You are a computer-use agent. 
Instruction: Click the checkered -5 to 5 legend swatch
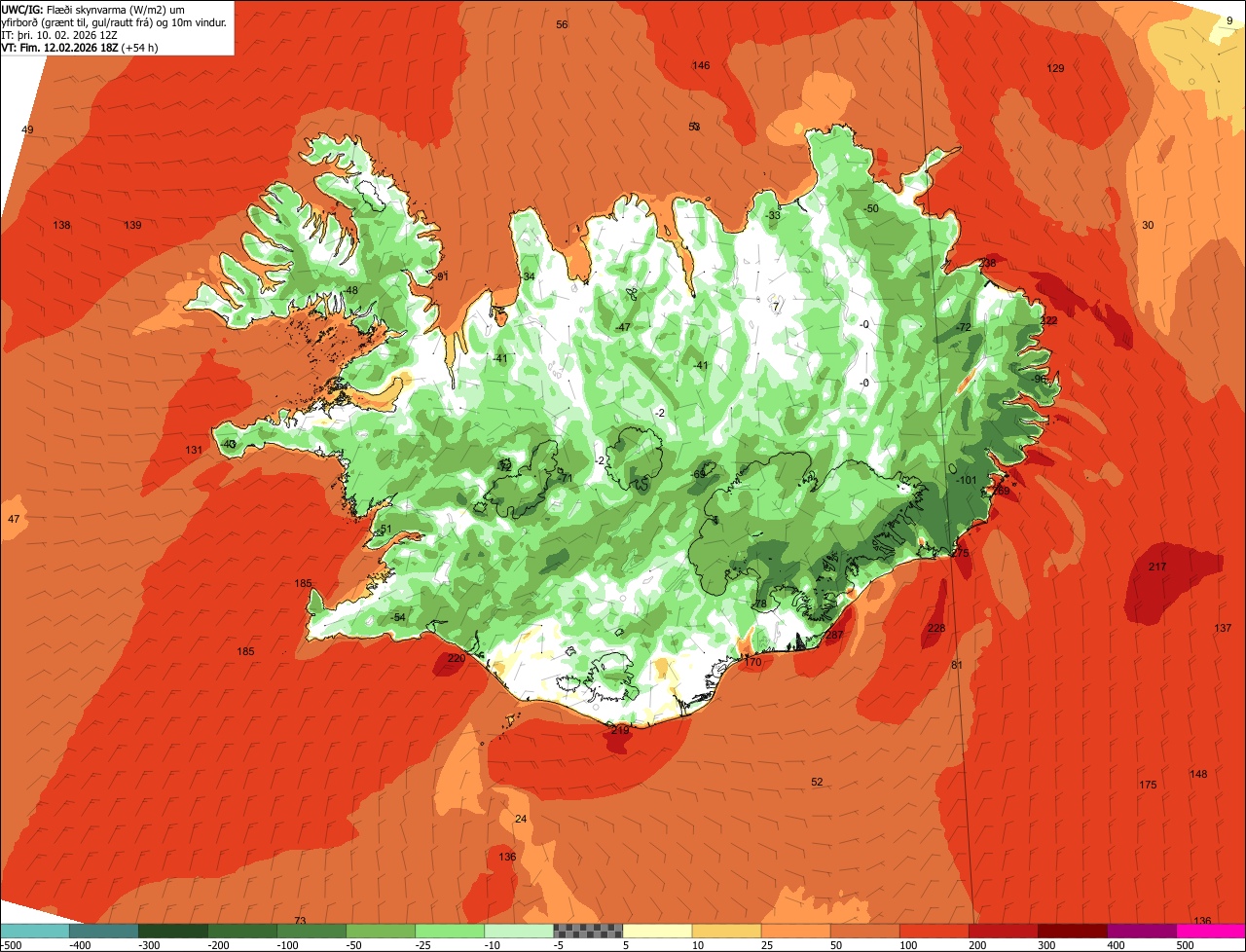(x=588, y=931)
